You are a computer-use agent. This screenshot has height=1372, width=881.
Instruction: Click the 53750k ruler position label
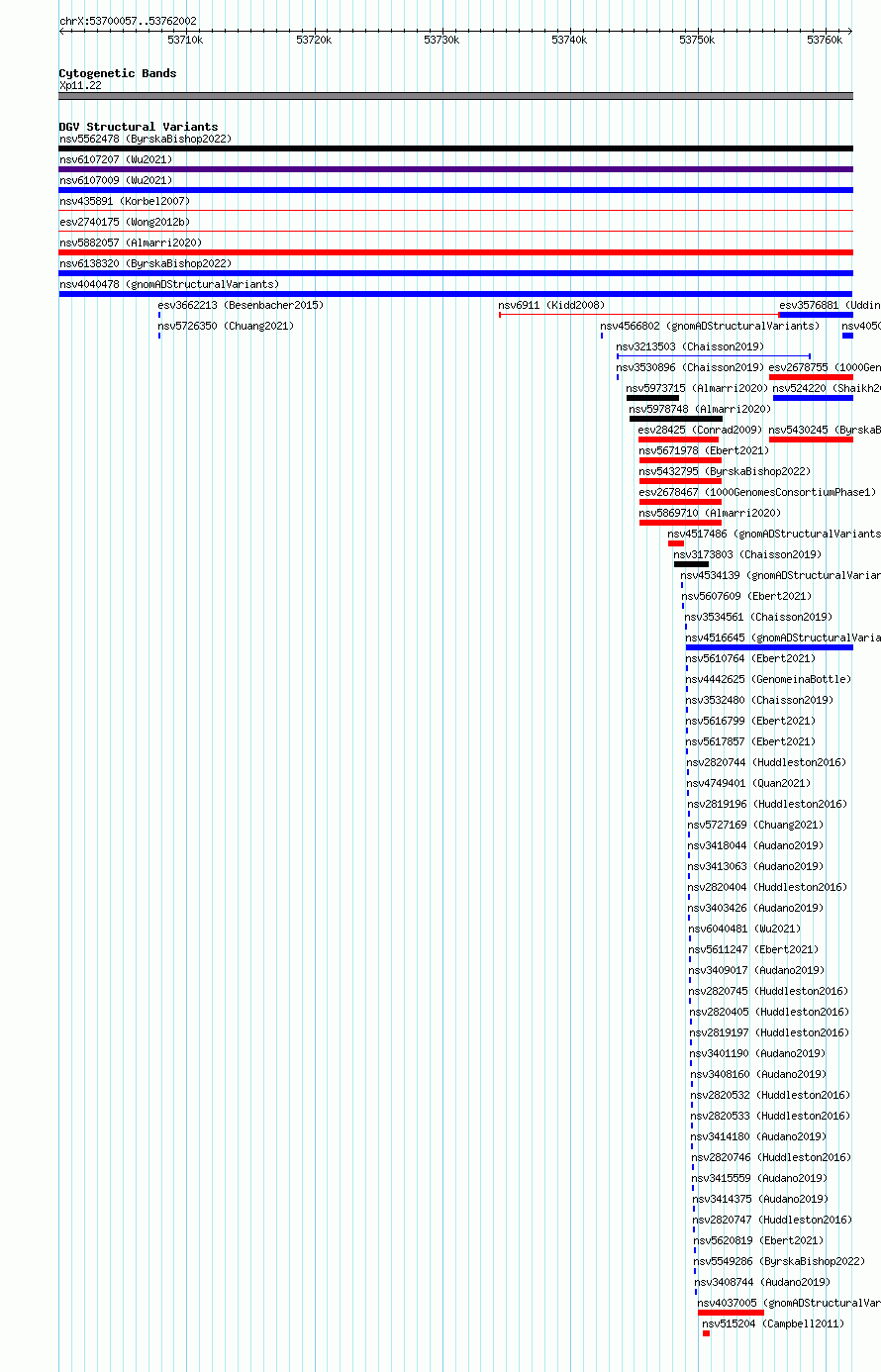(x=697, y=40)
